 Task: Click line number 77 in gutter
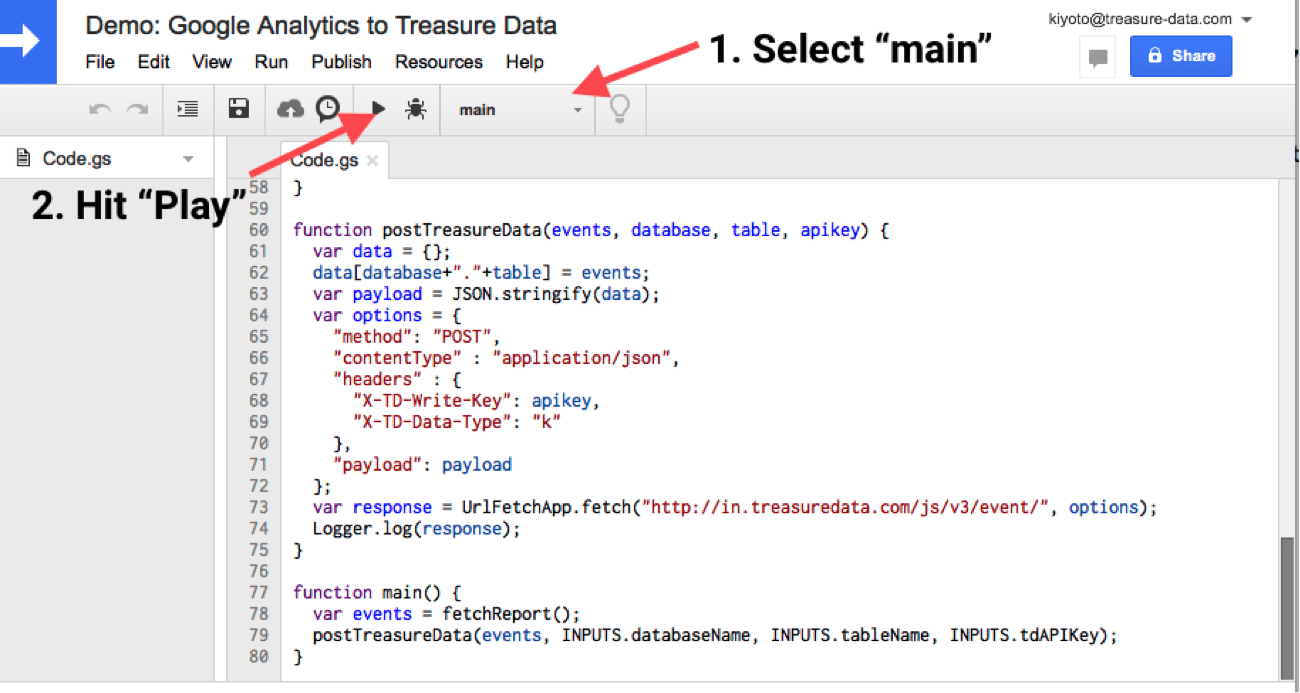258,593
